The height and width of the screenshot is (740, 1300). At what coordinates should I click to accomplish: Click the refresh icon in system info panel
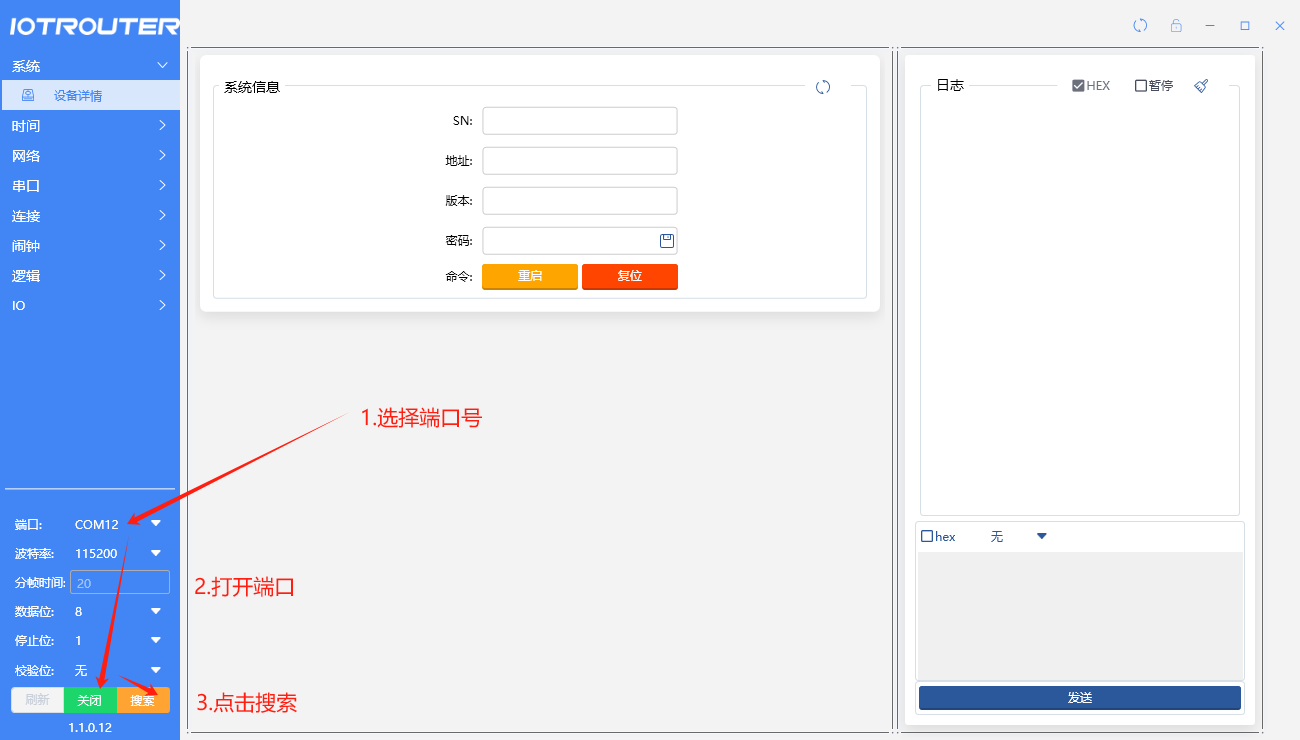pos(823,87)
